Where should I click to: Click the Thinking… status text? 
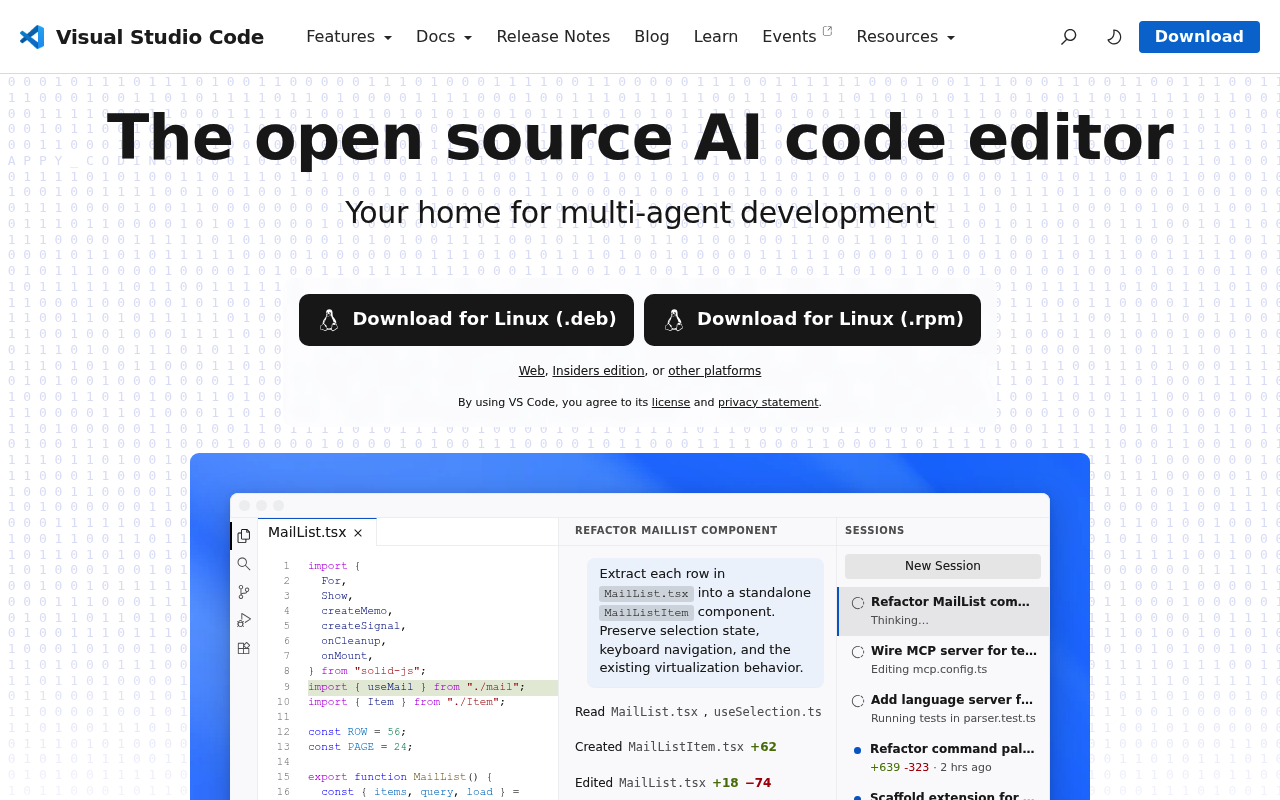click(x=900, y=621)
